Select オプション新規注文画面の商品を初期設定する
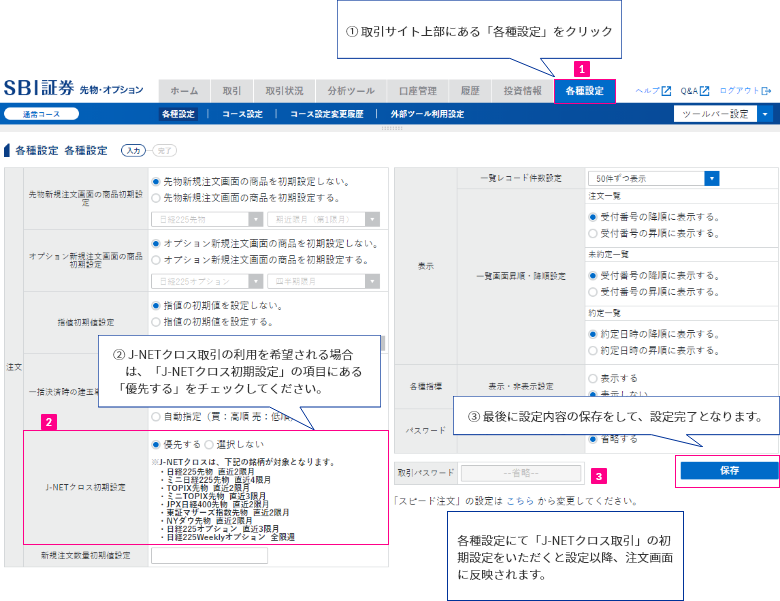The height and width of the screenshot is (601, 780). tap(156, 260)
